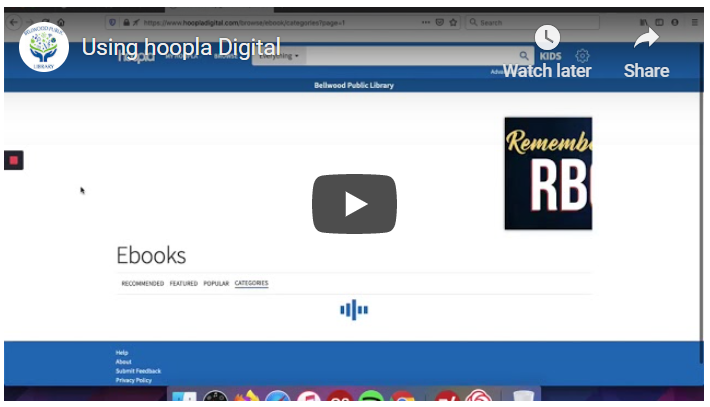710x407 pixels.
Task: Open hoopla settings gear icon
Action: point(582,56)
